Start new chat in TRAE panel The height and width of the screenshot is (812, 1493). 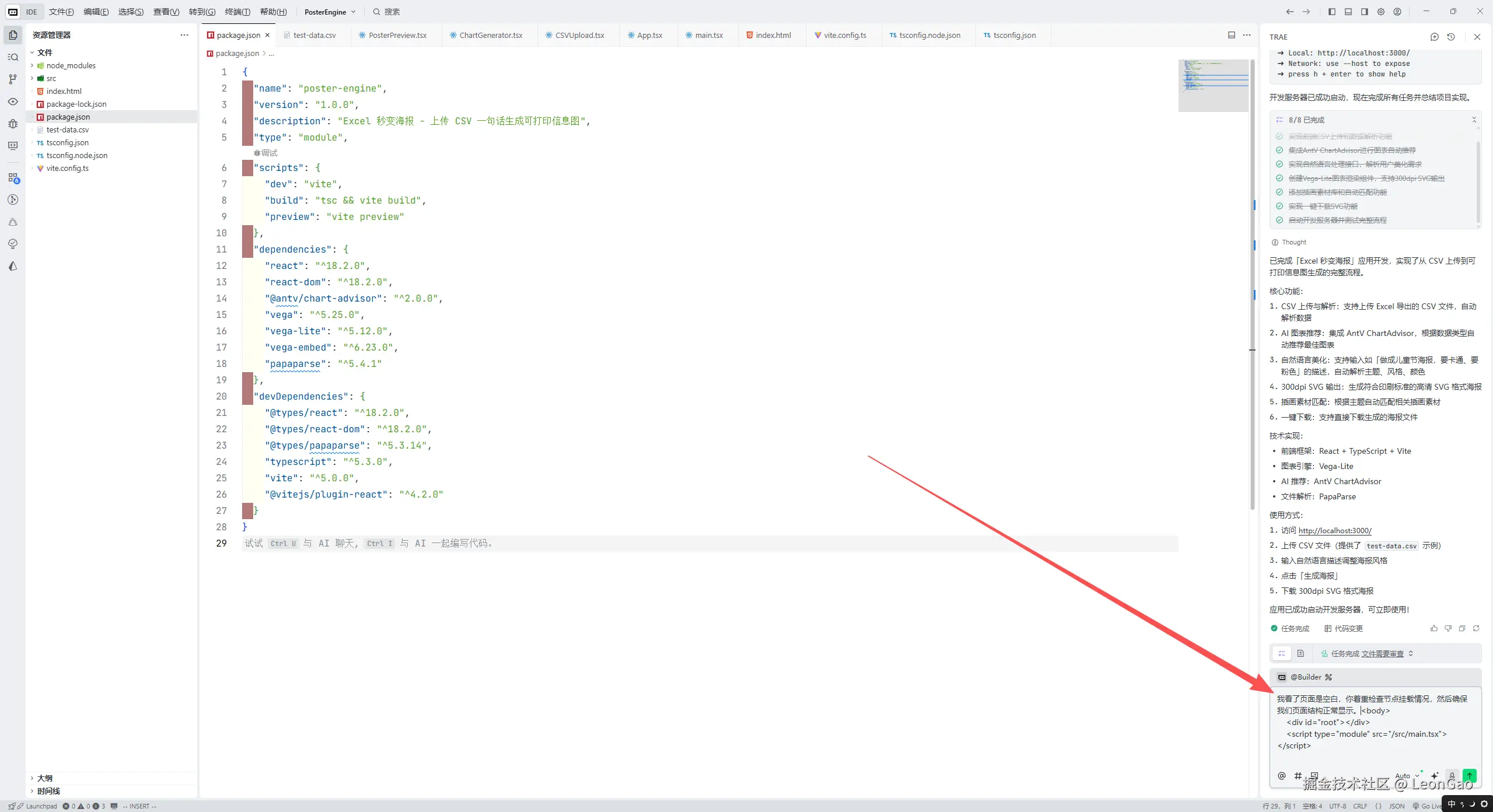pyautogui.click(x=1434, y=37)
